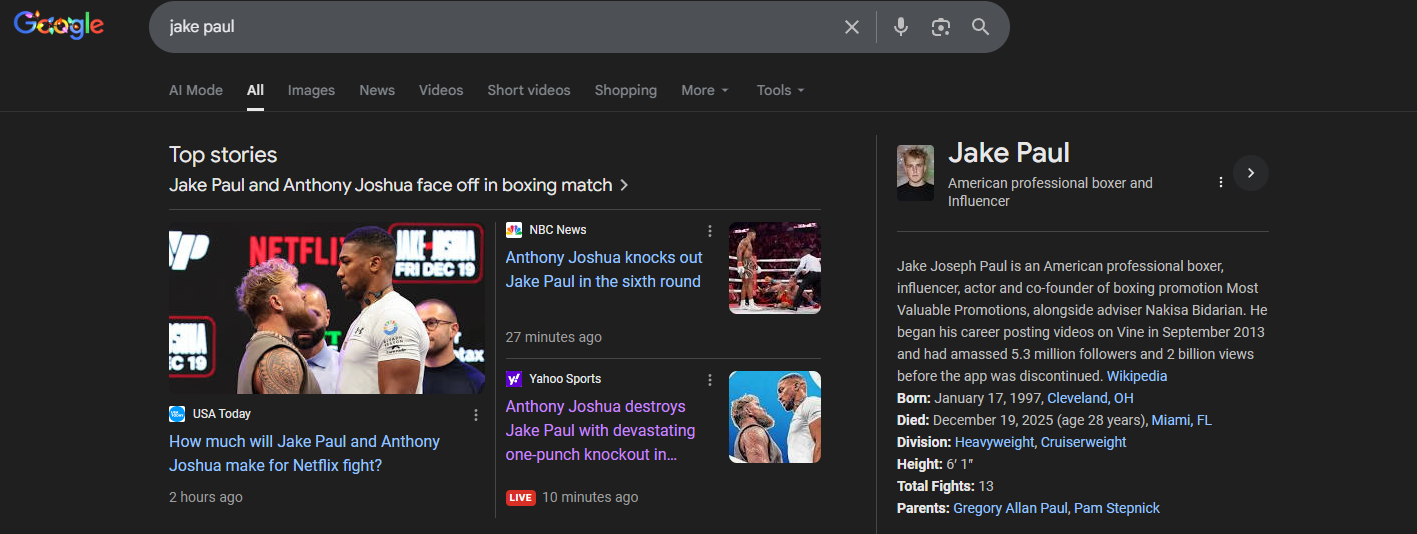Open the large Netflix face-off story image
Image resolution: width=1417 pixels, height=534 pixels.
(x=327, y=308)
